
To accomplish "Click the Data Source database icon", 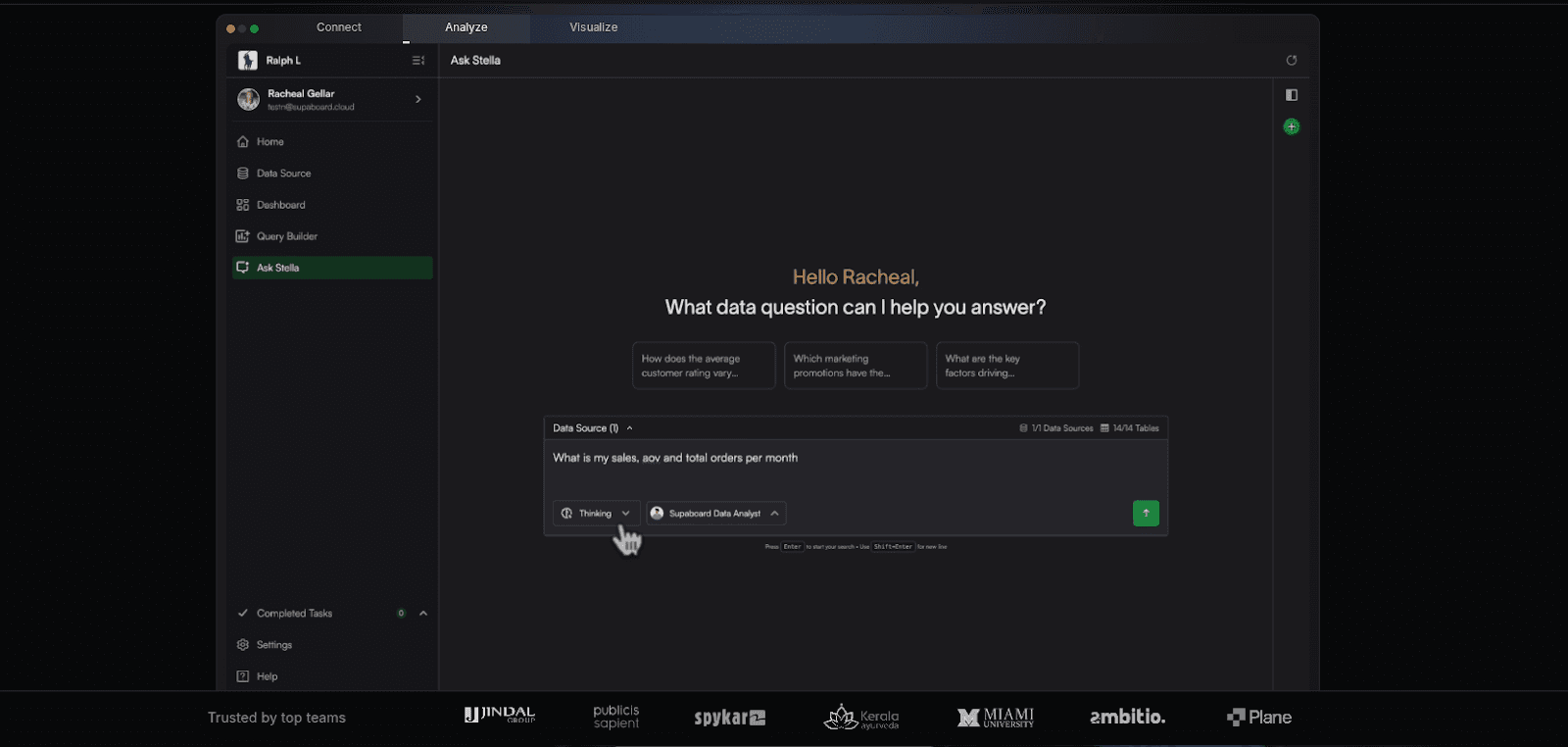I will (x=243, y=174).
